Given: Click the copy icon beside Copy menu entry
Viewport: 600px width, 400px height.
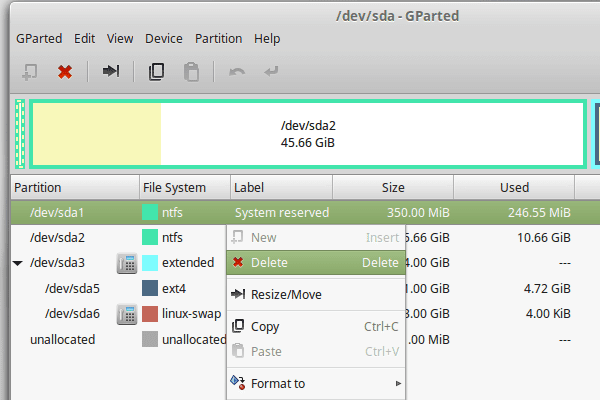Looking at the screenshot, I should point(238,326).
